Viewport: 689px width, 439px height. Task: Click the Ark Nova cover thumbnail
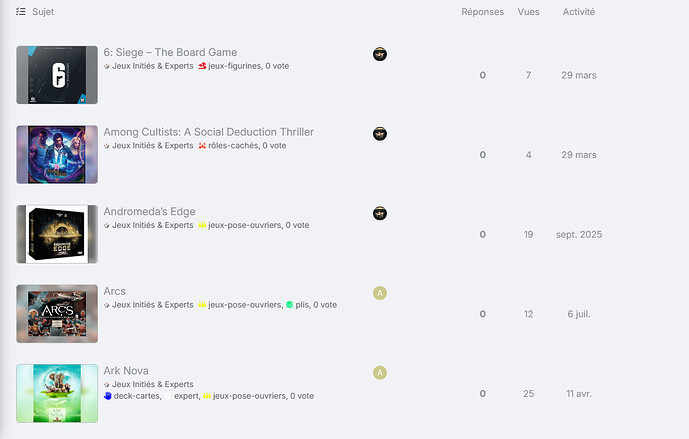57,393
